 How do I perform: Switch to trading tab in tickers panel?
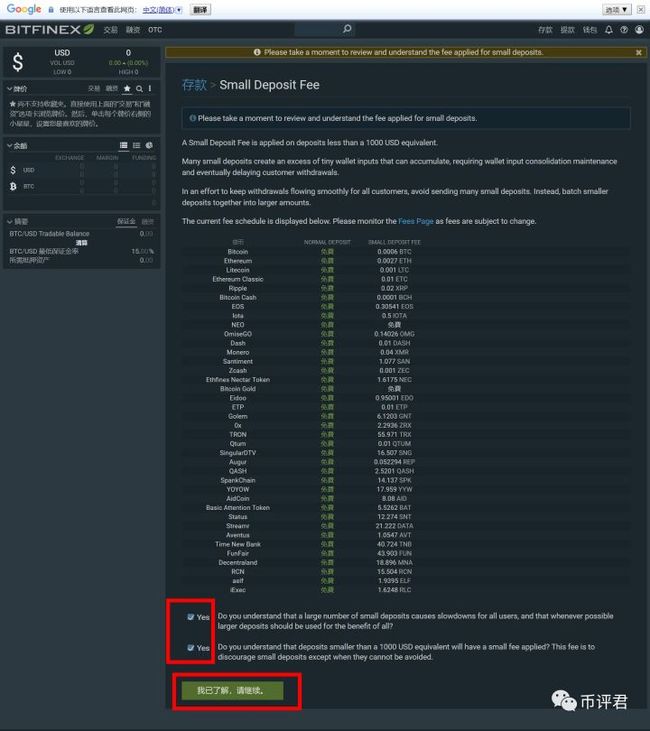pos(94,89)
